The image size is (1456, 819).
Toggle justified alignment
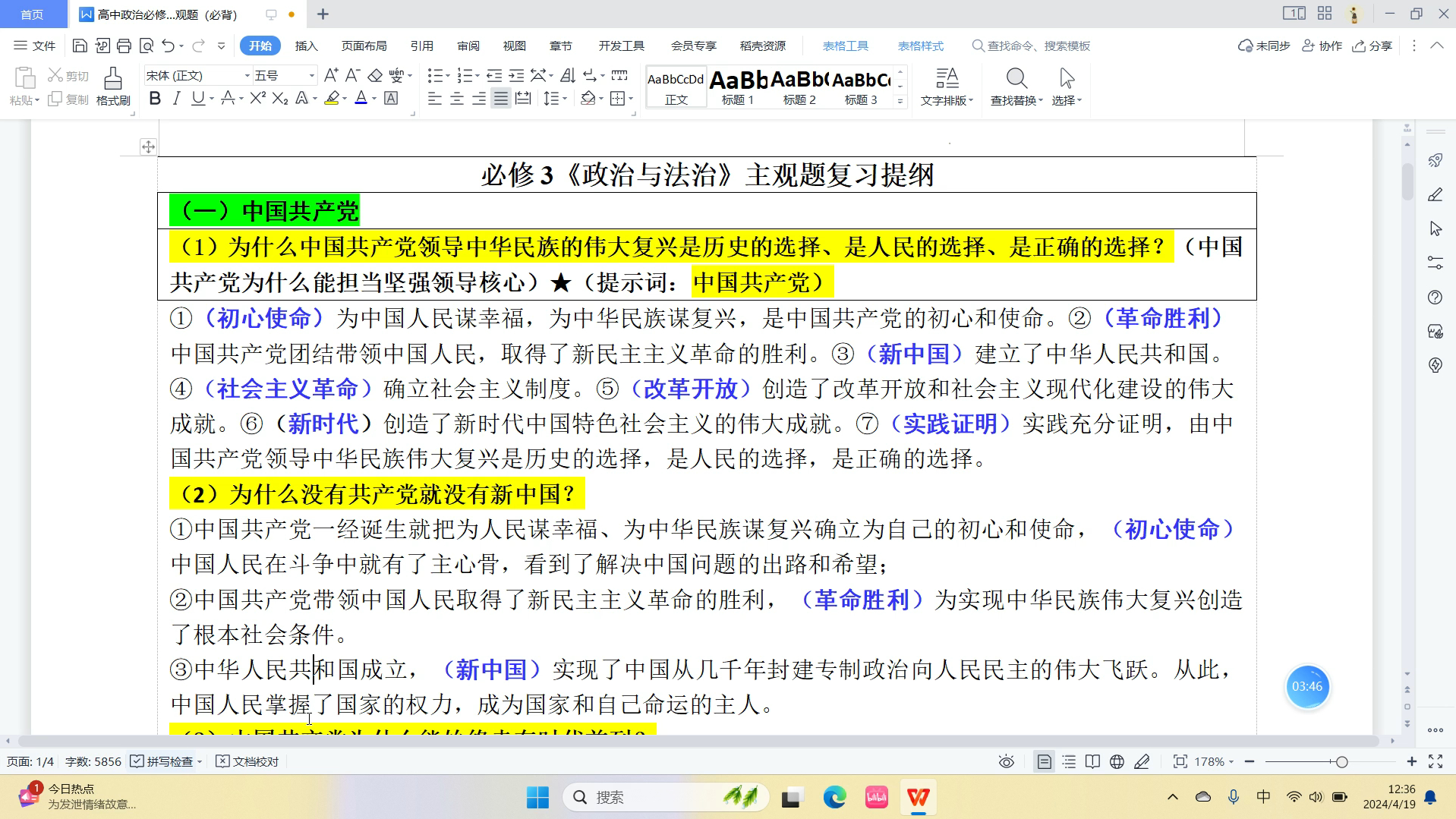click(501, 99)
